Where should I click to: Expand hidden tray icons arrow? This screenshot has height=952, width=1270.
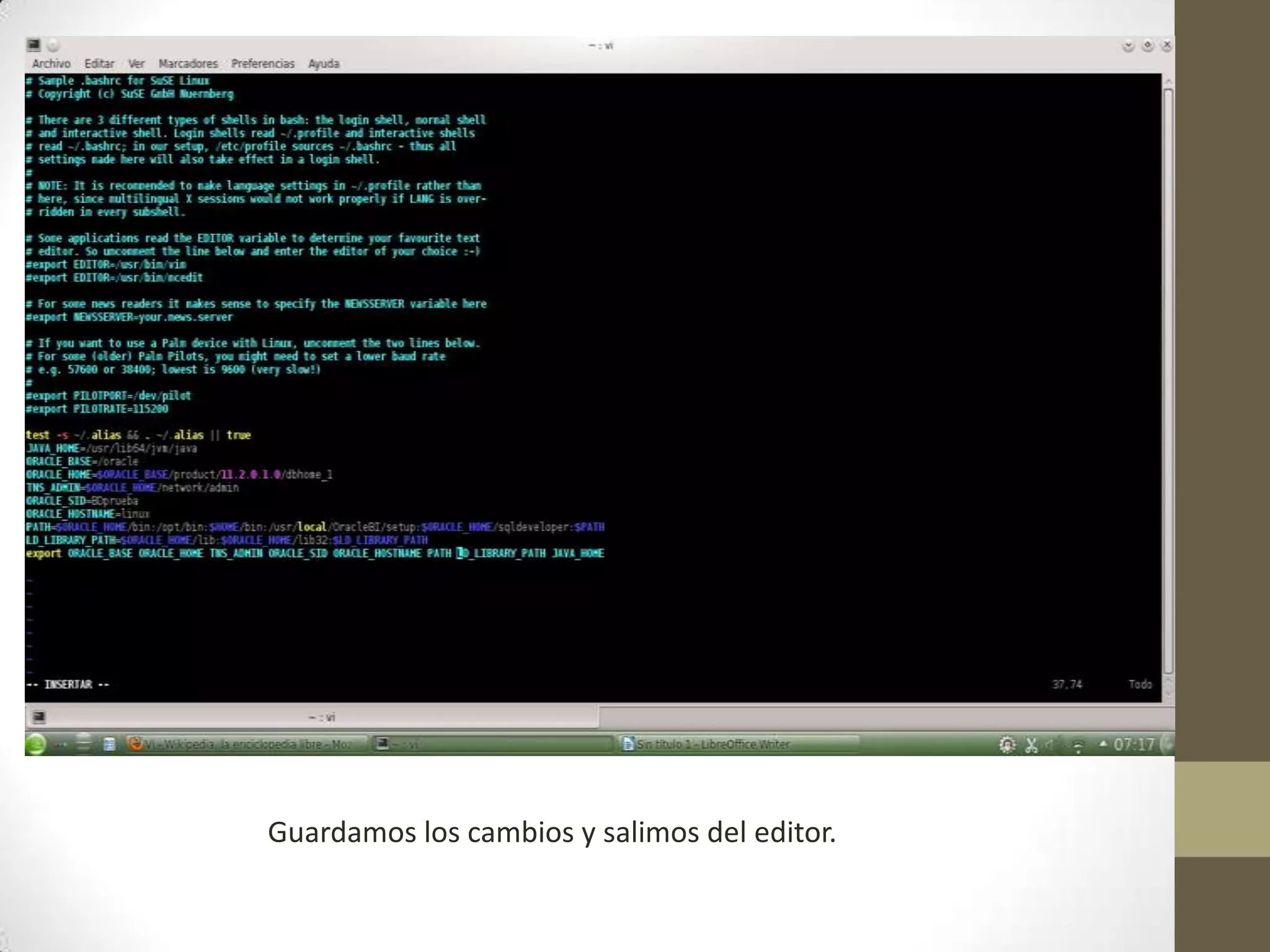[x=1103, y=743]
